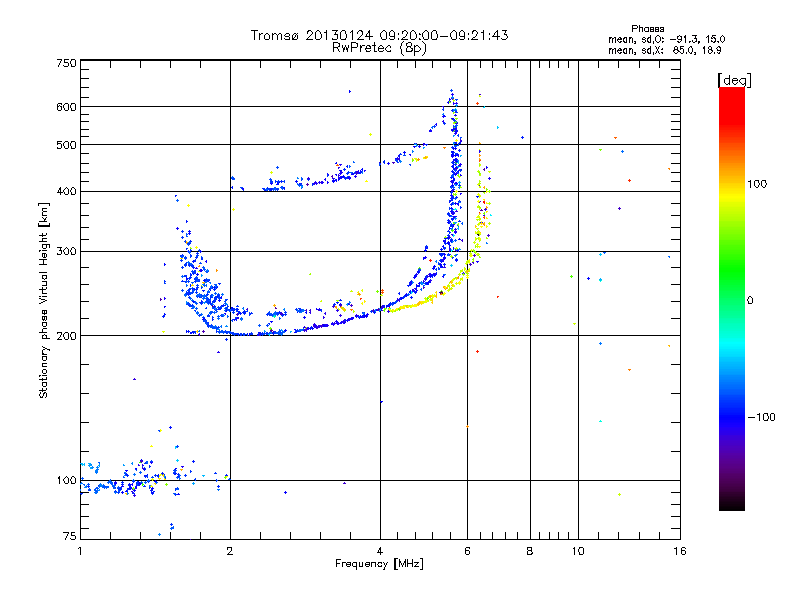
Task: Click the x-axis '6' tick label
Action: (x=467, y=551)
